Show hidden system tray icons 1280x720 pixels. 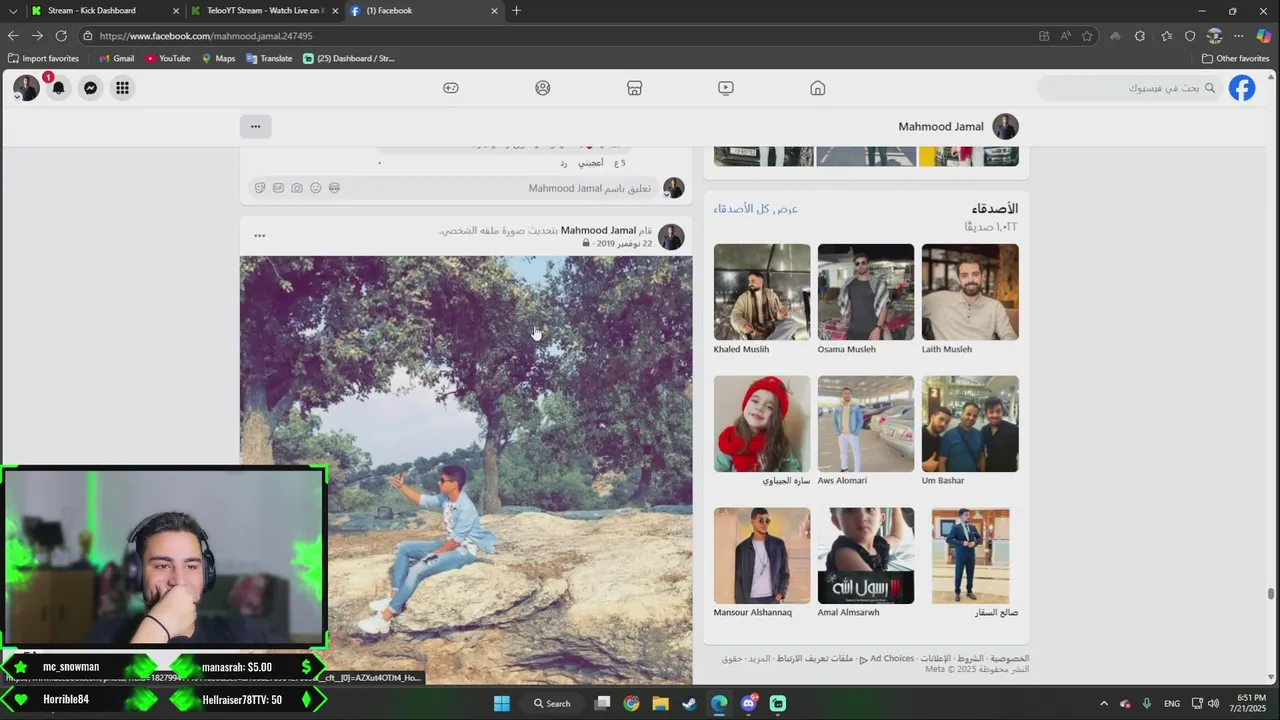click(x=1104, y=703)
